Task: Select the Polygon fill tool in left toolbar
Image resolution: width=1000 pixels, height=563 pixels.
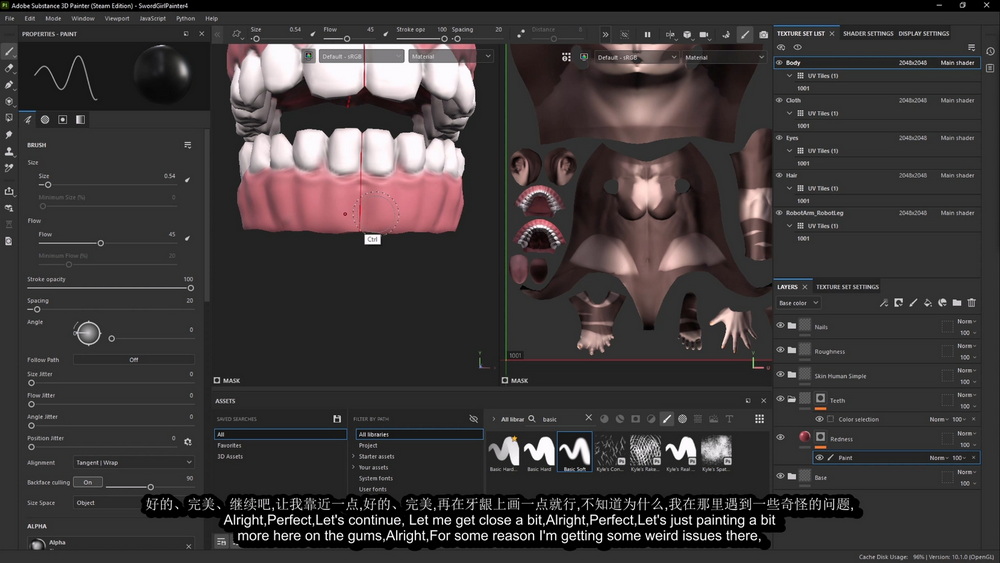Action: click(x=9, y=101)
